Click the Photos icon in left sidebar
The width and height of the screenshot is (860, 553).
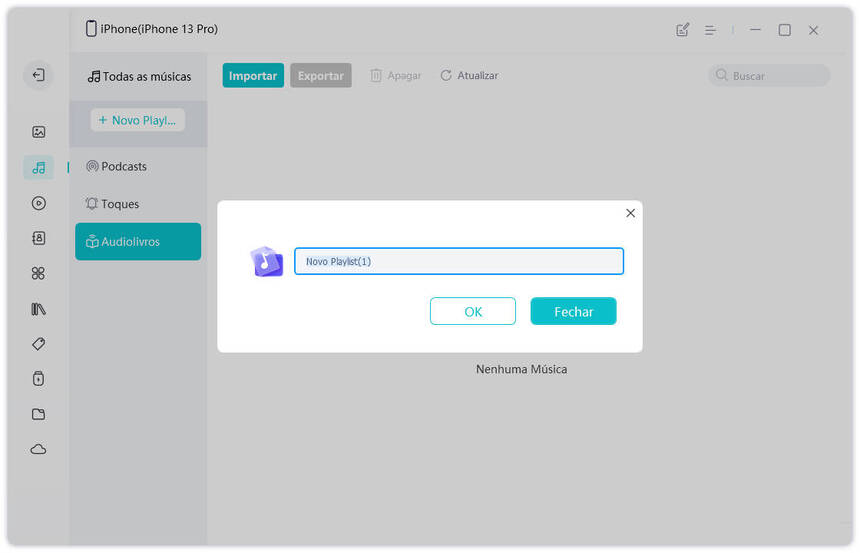click(38, 132)
